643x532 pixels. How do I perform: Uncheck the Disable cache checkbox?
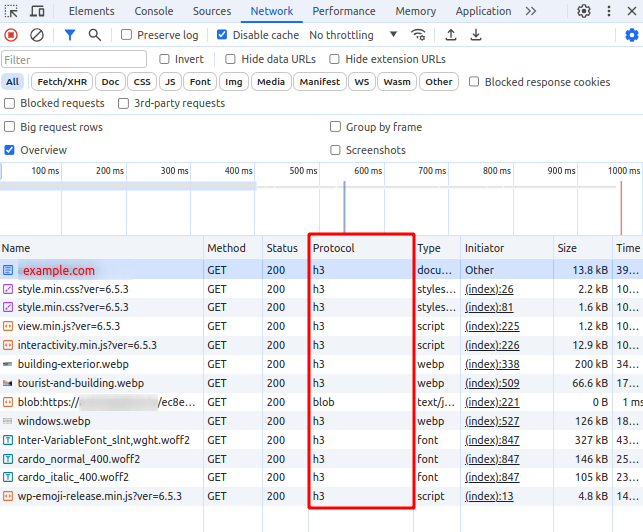pyautogui.click(x=220, y=35)
